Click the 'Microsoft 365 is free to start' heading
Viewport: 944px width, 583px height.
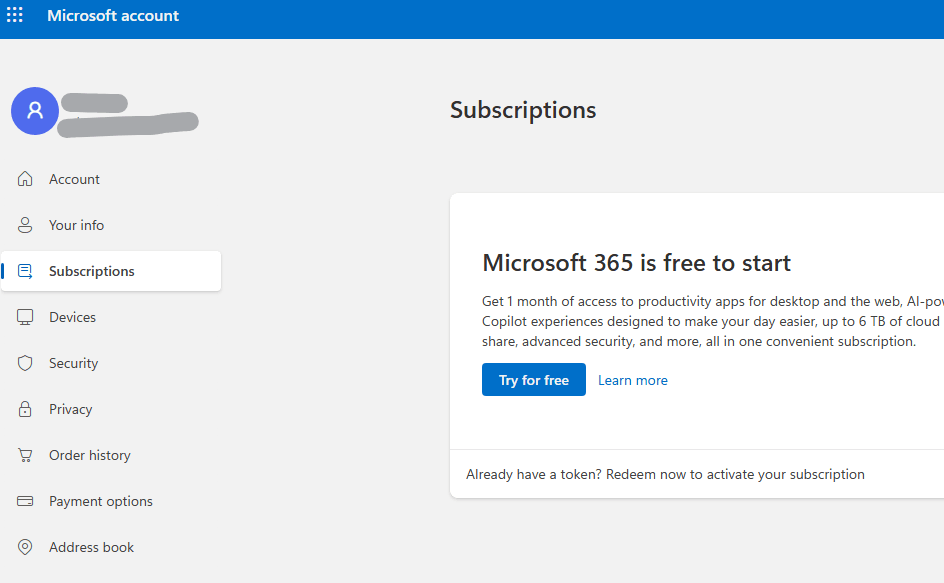tap(636, 263)
